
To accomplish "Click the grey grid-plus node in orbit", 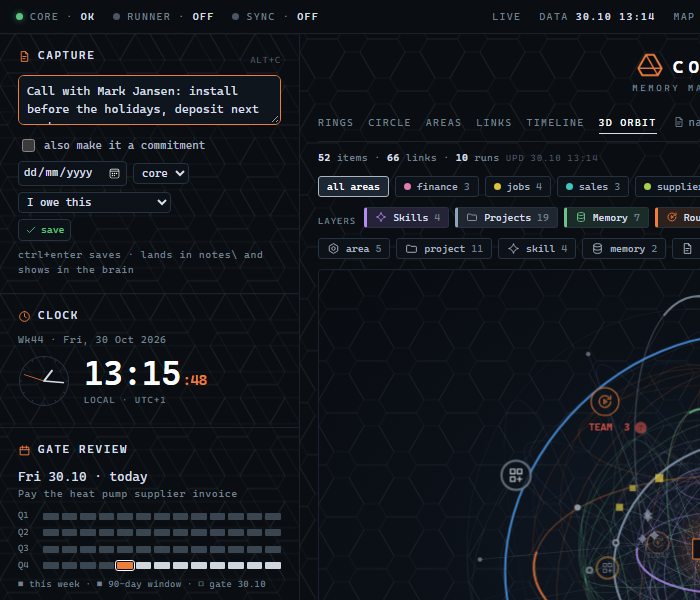I will pyautogui.click(x=516, y=475).
